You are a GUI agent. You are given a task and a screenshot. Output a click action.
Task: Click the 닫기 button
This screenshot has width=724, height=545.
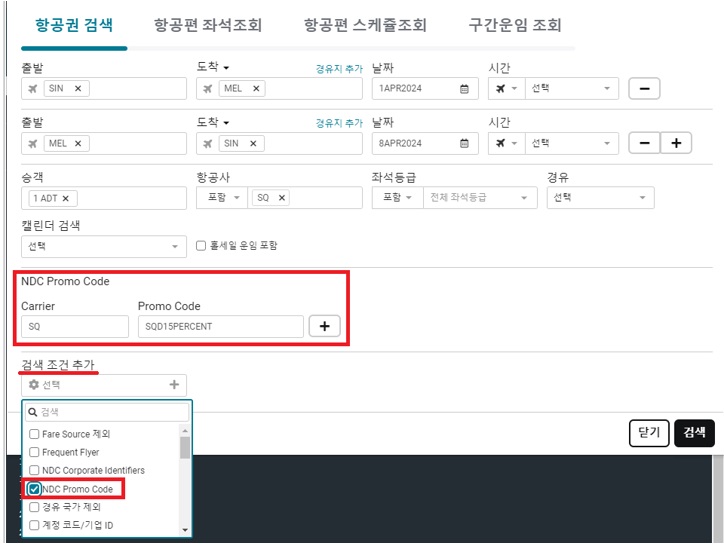point(649,433)
